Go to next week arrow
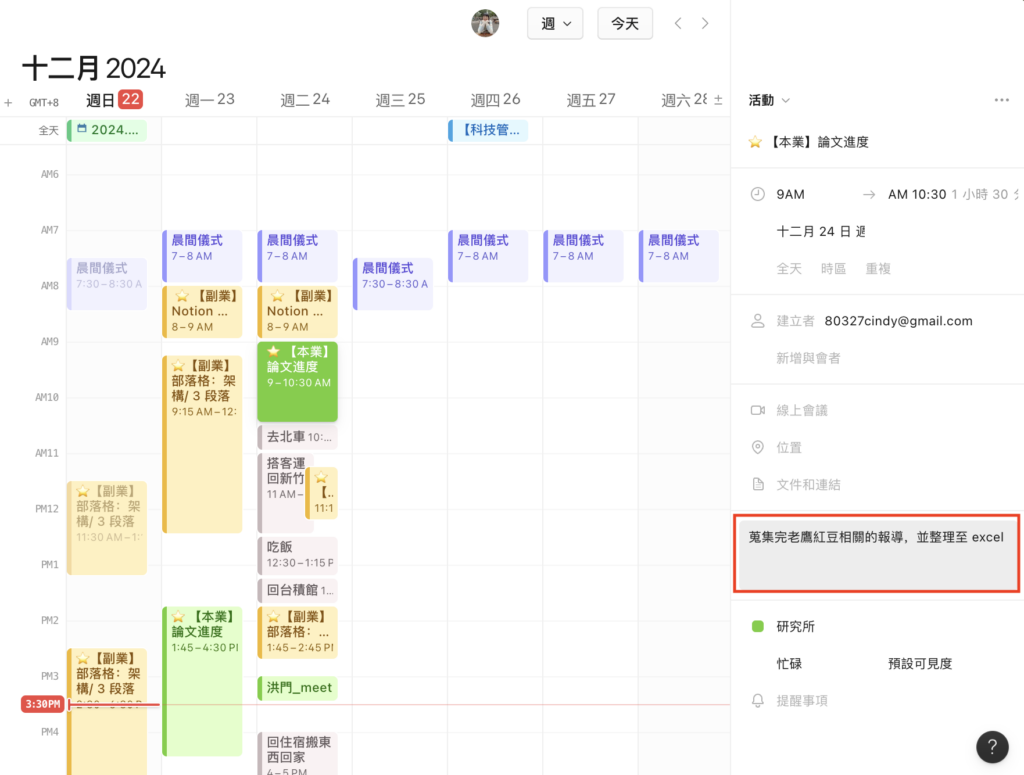1024x775 pixels. pyautogui.click(x=705, y=23)
